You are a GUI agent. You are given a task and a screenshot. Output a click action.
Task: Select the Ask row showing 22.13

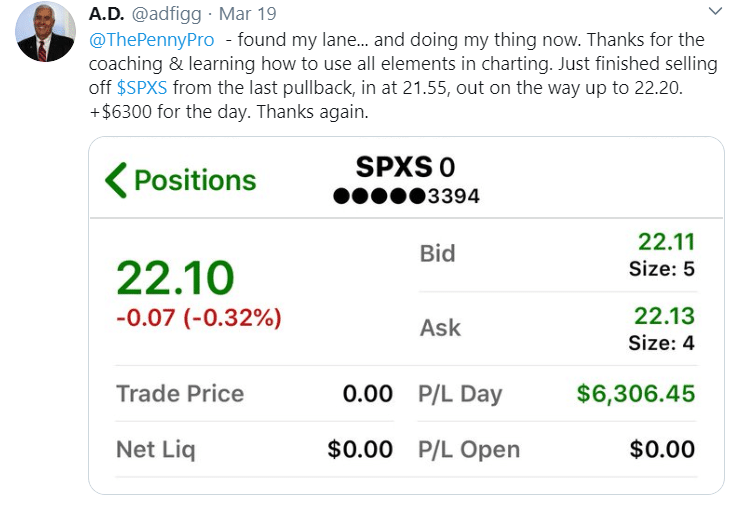point(557,328)
